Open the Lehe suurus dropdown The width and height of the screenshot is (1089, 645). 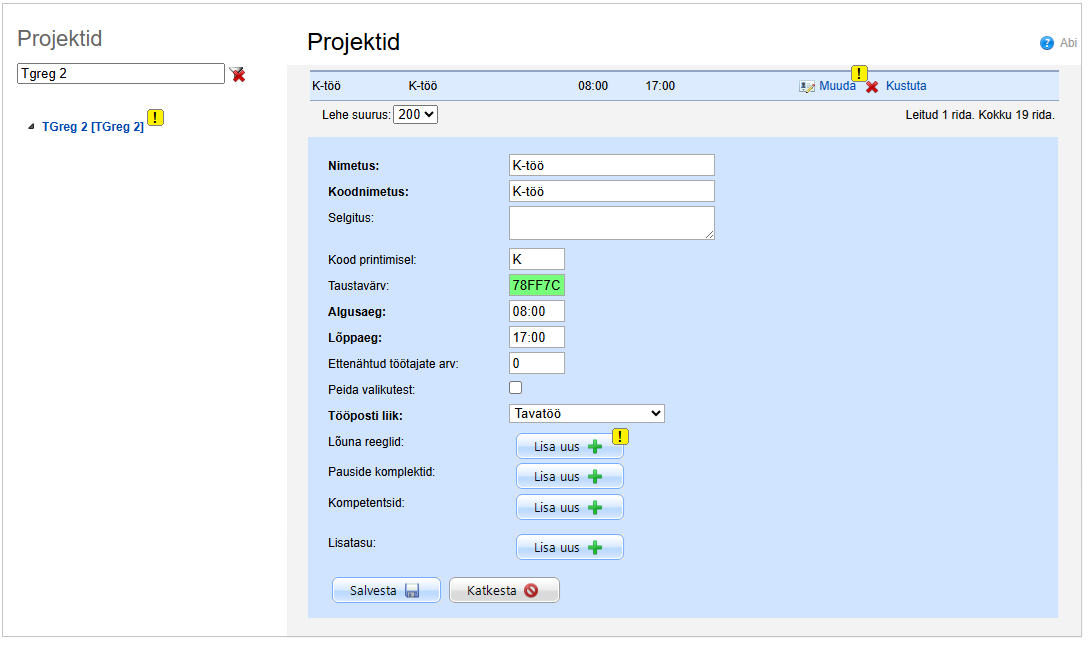(x=416, y=114)
